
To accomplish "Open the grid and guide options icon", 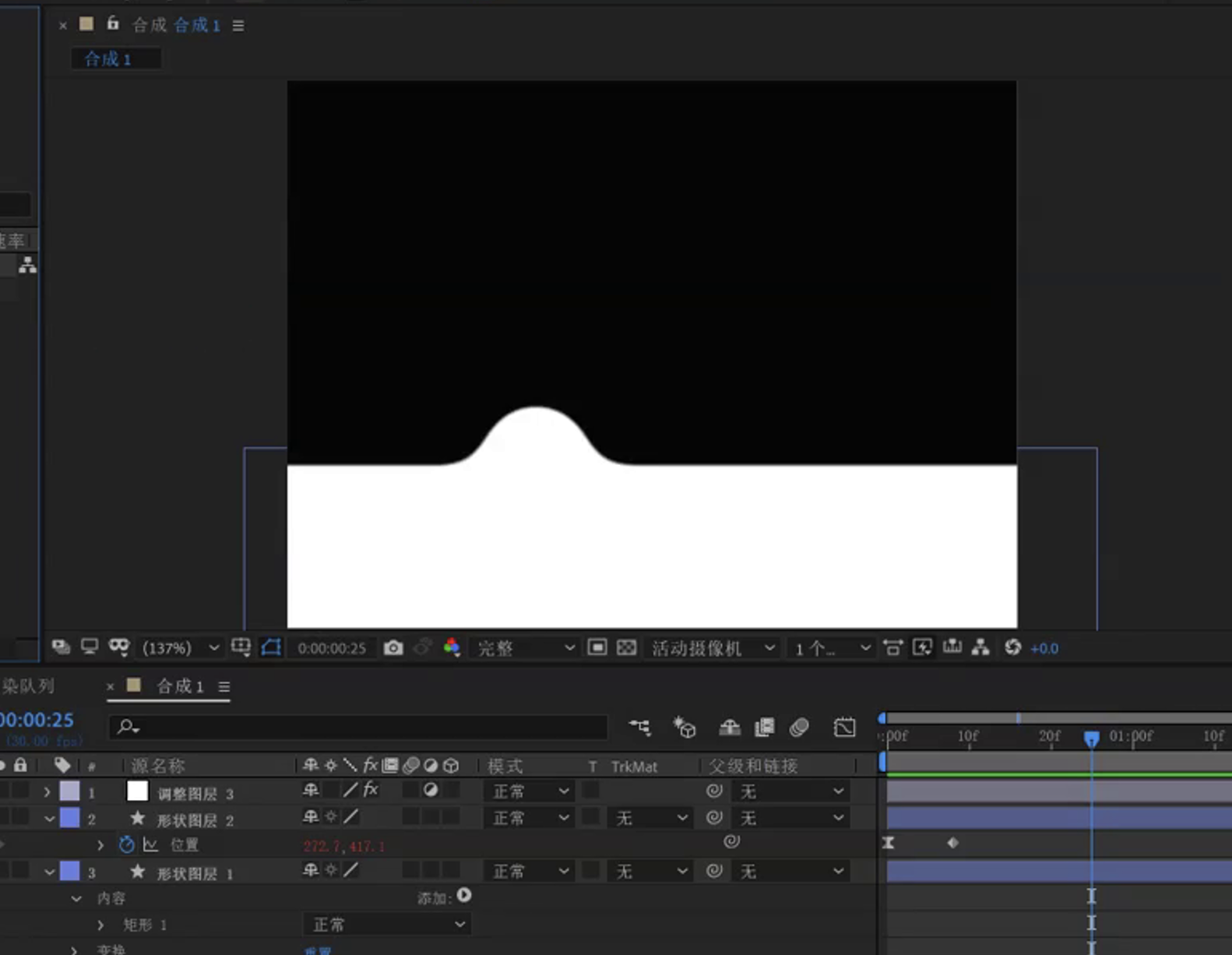I will (241, 647).
